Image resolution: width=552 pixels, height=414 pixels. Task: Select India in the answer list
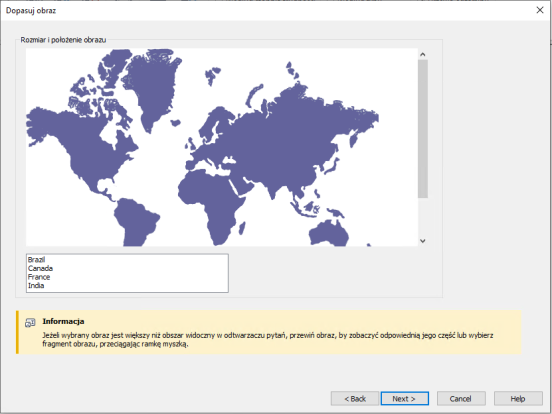(36, 286)
